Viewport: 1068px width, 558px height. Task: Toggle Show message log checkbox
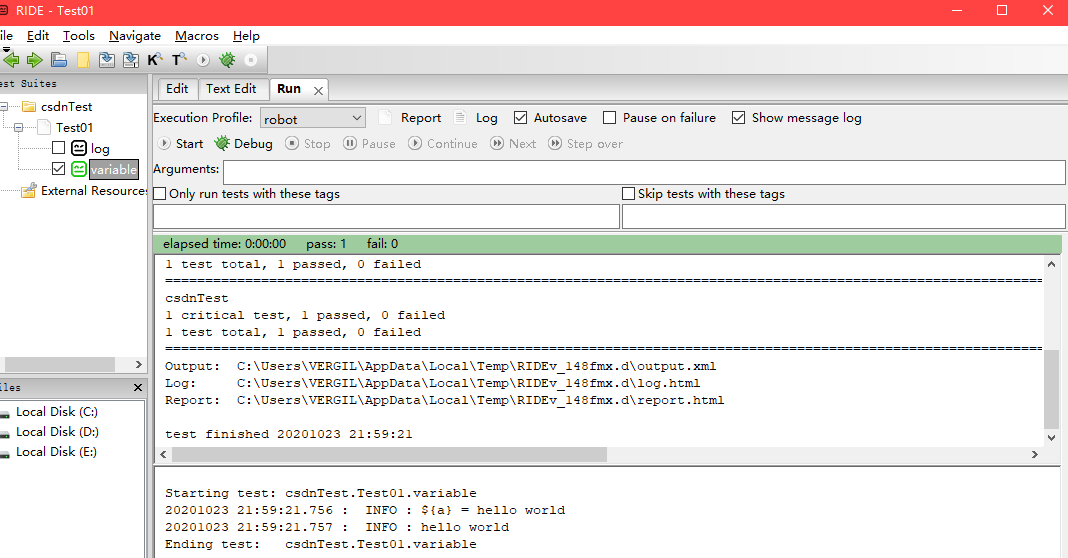click(738, 118)
